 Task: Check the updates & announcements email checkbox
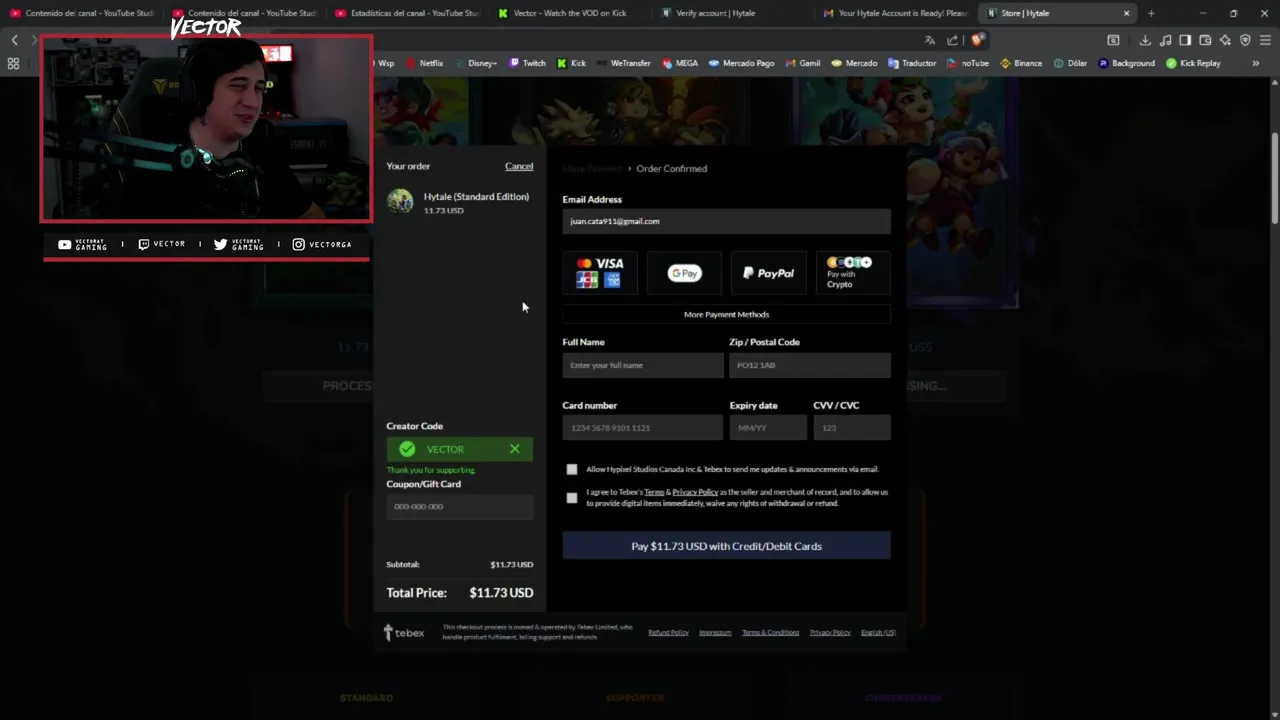click(x=572, y=469)
